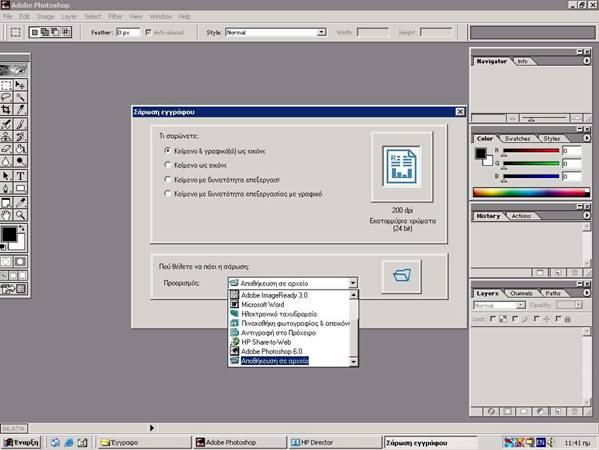
Task: Select the Blur tool
Action: pos(6,161)
